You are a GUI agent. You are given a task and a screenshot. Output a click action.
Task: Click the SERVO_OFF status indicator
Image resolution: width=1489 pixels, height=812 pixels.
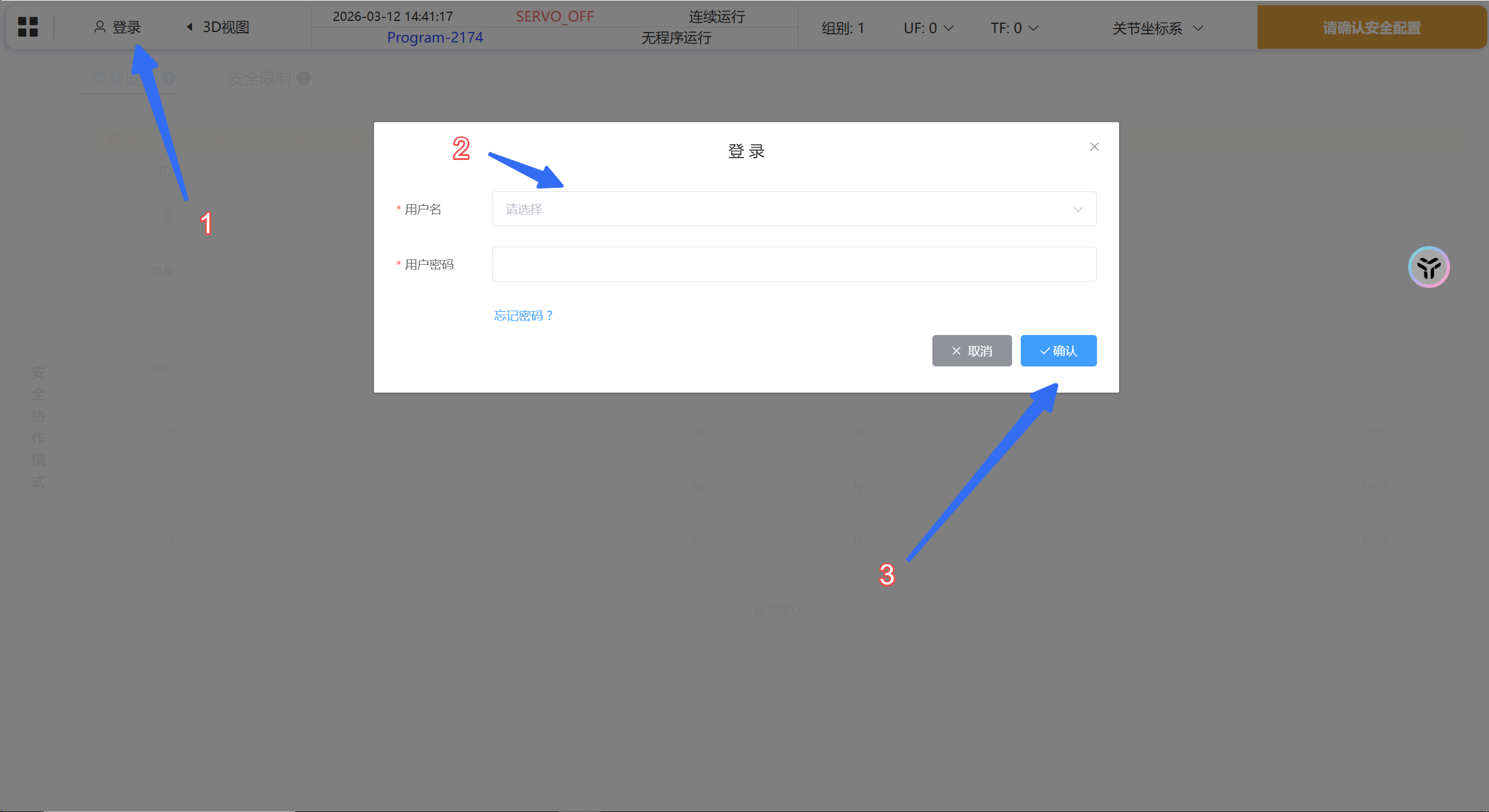[554, 16]
